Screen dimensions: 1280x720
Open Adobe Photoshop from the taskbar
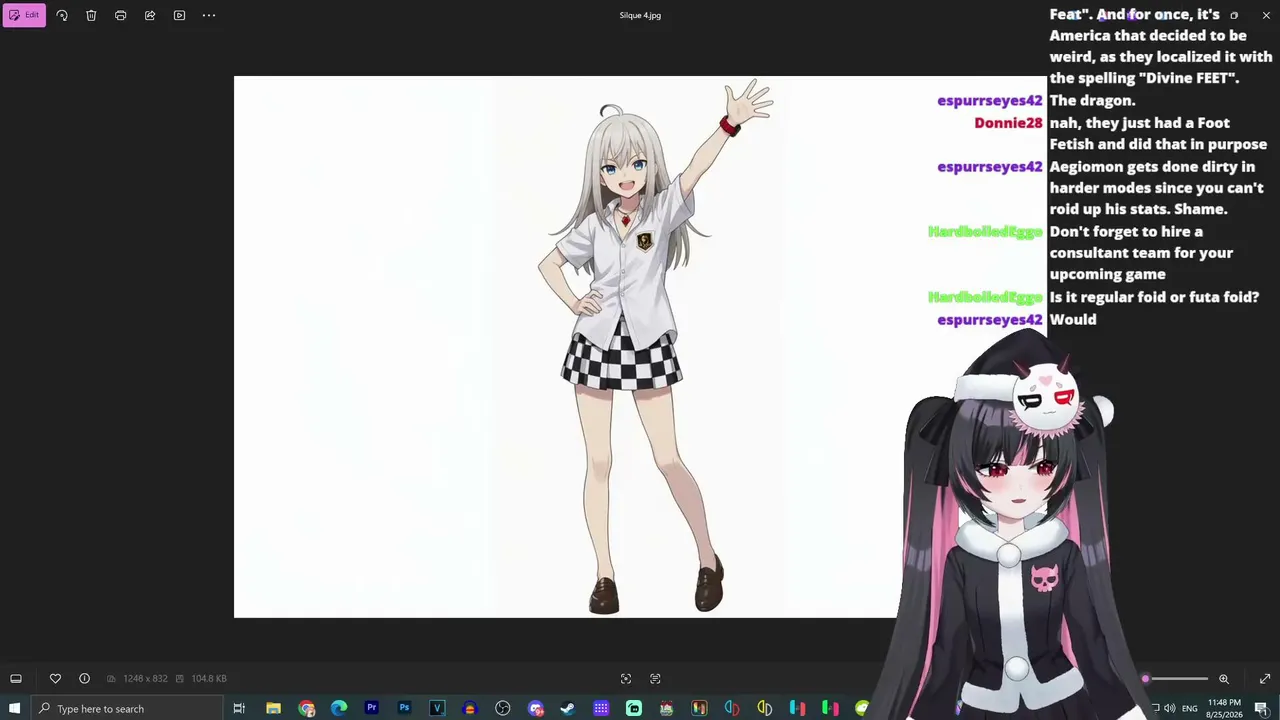(404, 708)
